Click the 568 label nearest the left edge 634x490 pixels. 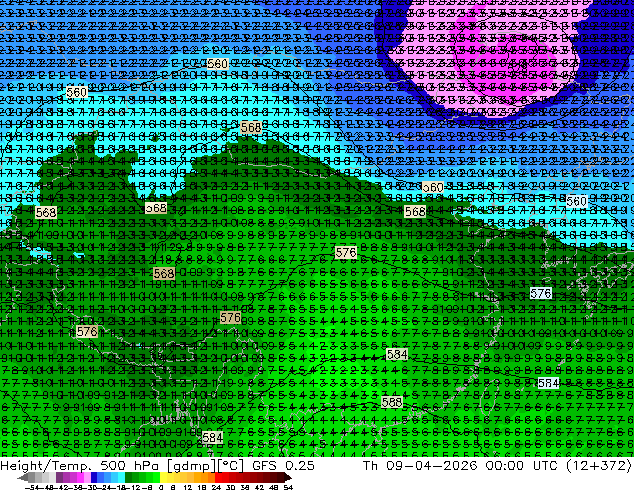pos(46,212)
